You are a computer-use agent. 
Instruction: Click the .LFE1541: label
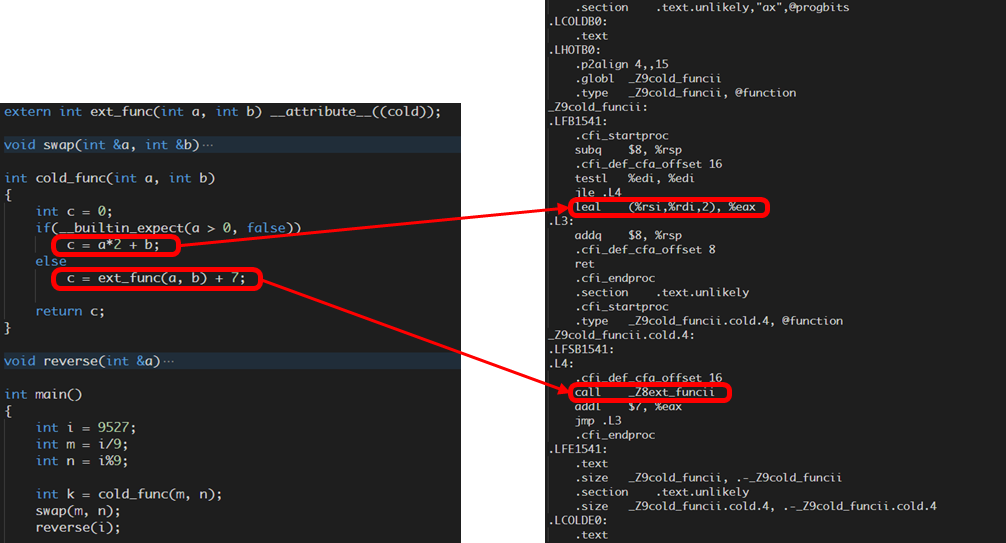pos(578,449)
